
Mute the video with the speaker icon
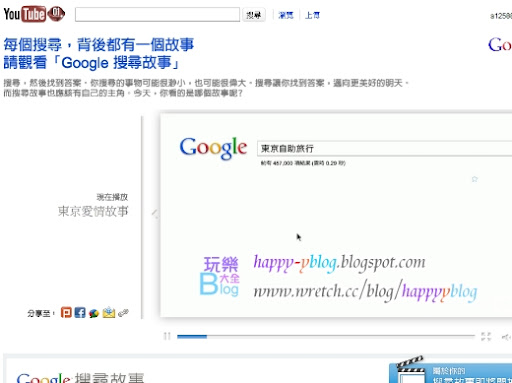[506, 337]
